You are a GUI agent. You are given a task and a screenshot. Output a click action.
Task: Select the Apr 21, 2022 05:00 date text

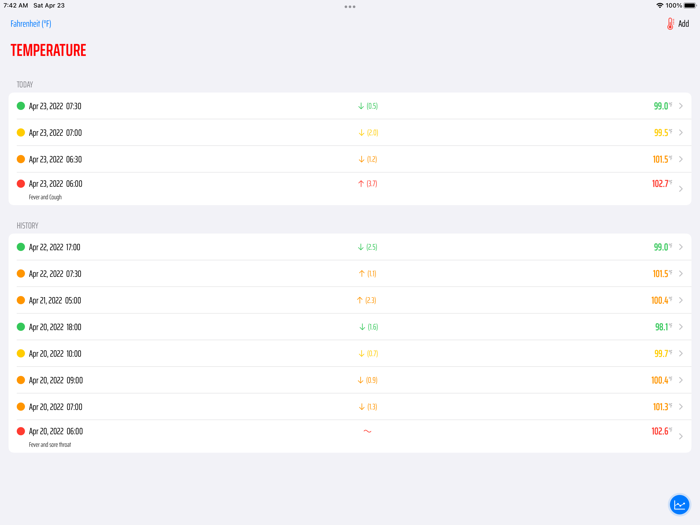55,300
